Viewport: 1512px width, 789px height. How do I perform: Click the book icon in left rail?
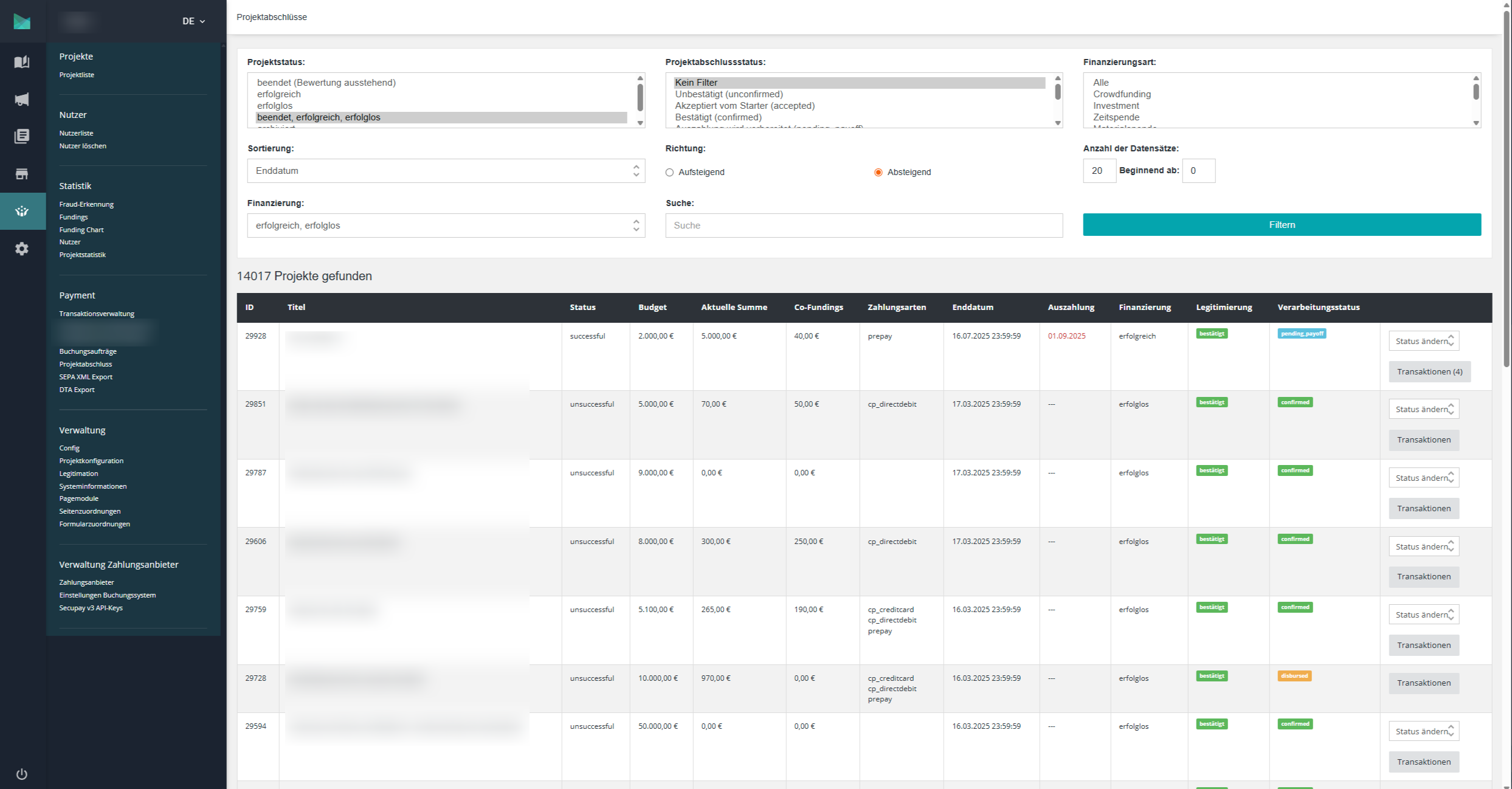tap(22, 62)
